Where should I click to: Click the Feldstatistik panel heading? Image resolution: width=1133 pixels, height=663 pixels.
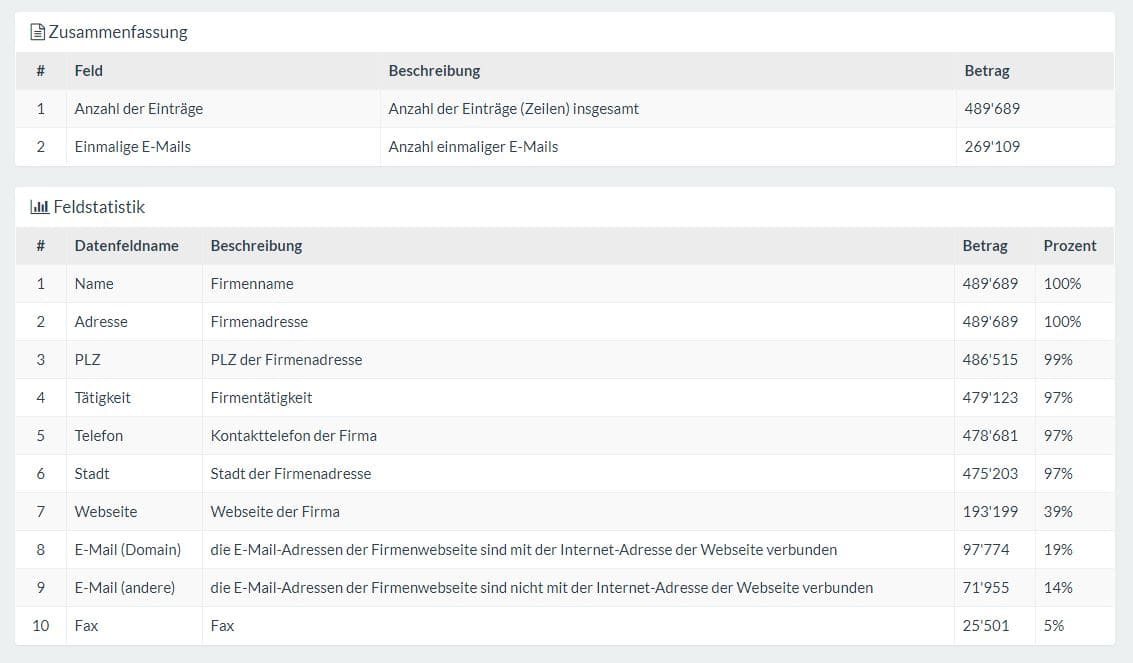click(x=99, y=207)
